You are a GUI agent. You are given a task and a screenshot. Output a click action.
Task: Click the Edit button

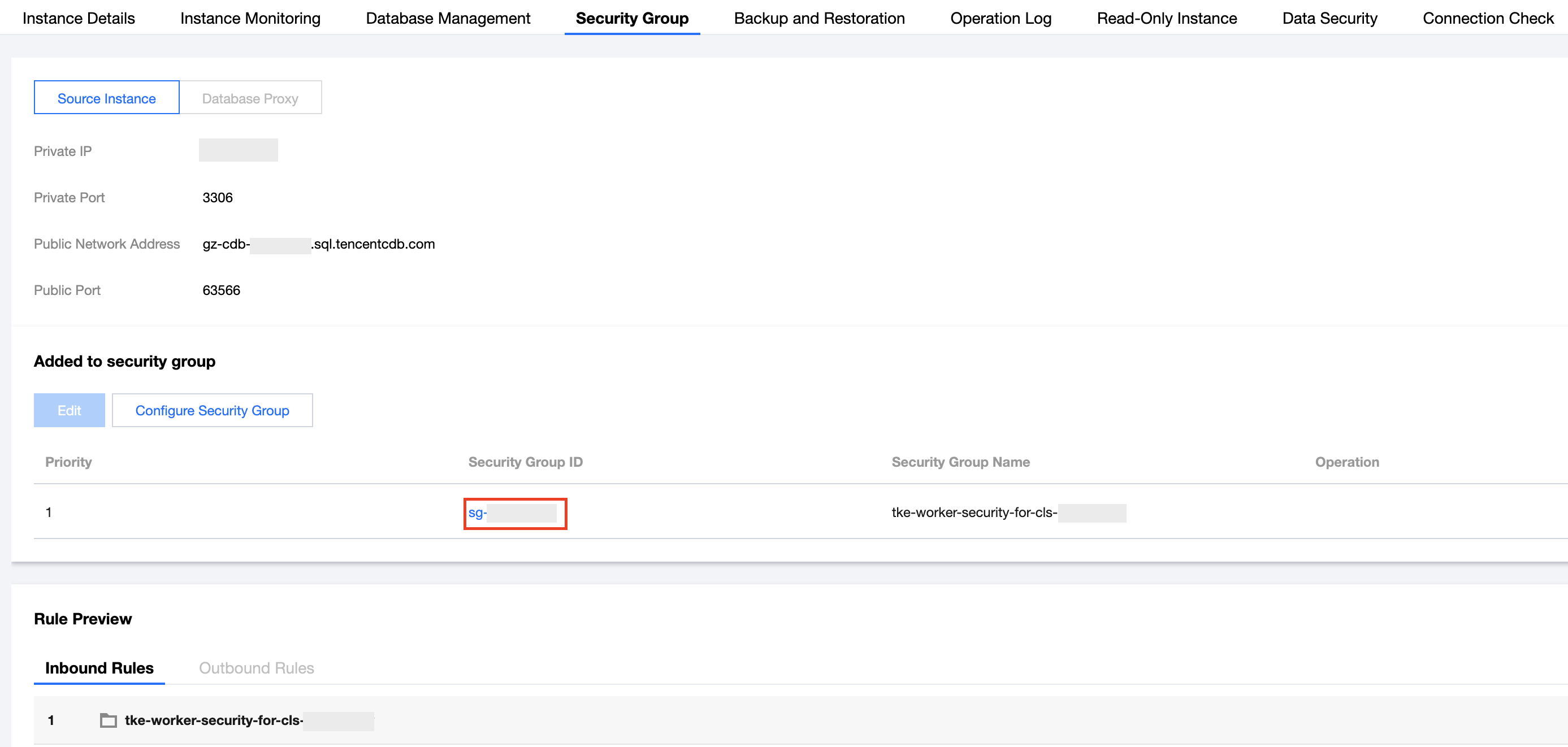(70, 411)
